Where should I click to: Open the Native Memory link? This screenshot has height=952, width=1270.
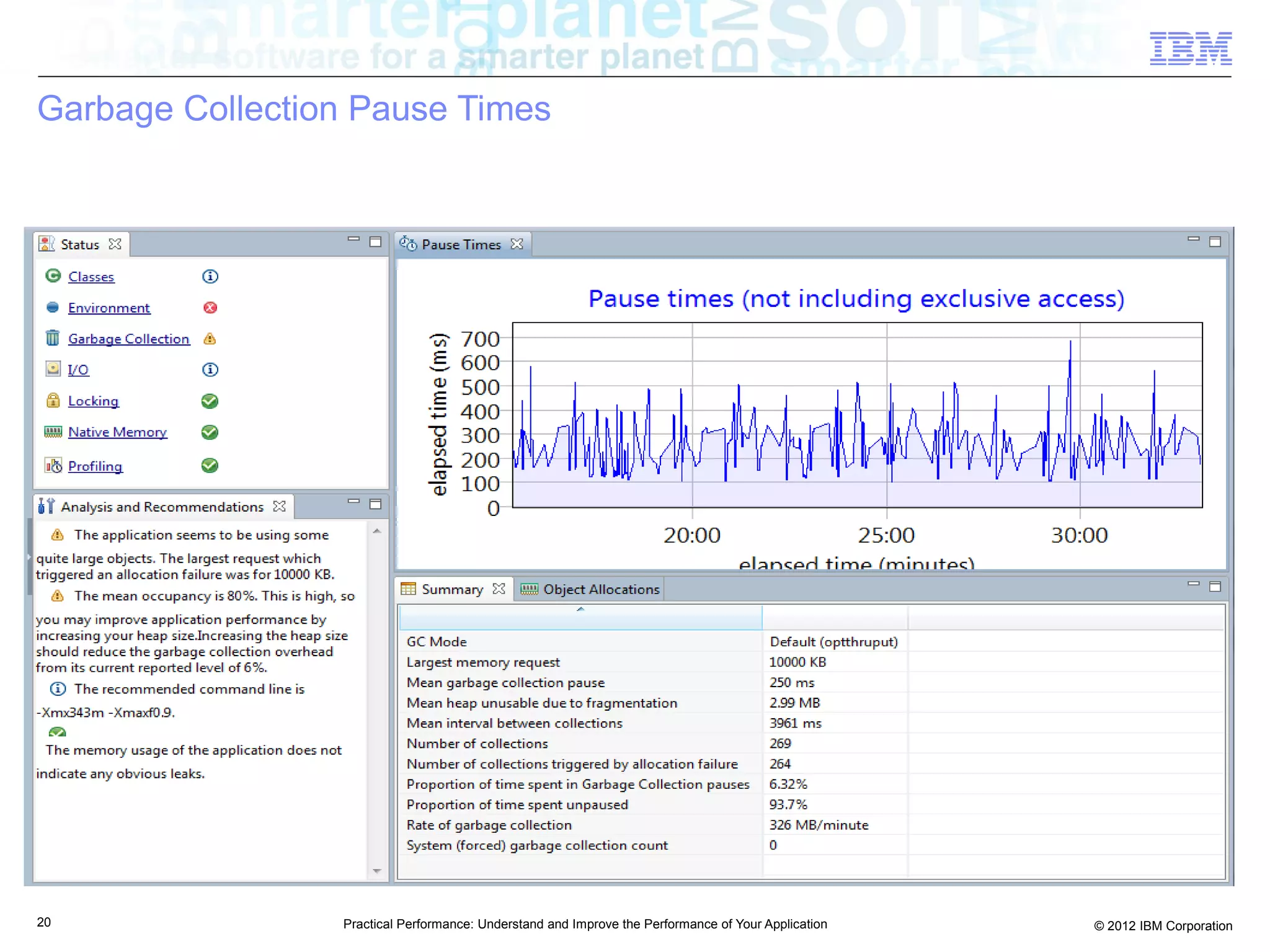click(x=118, y=432)
